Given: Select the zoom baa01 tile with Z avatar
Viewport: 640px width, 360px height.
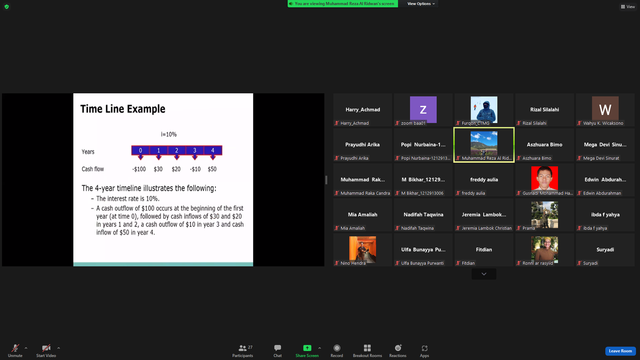Looking at the screenshot, I should (423, 110).
